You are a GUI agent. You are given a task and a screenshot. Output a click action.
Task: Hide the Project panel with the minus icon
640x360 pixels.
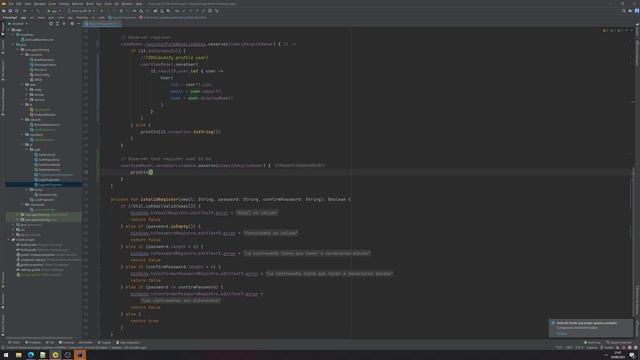(79, 24)
